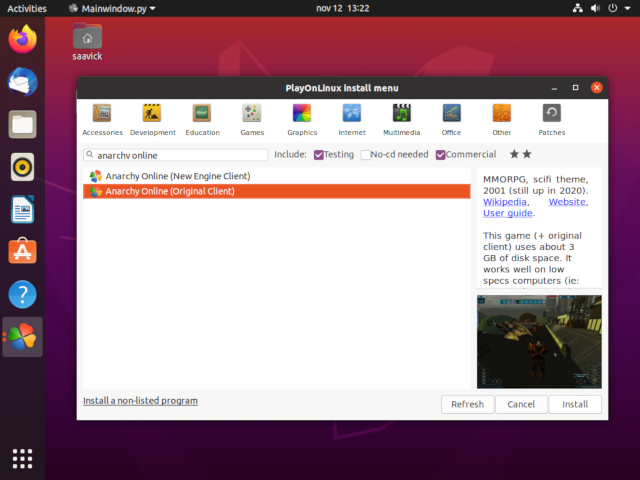
Task: Select Anarchy Online (Original Client) row
Action: [x=276, y=191]
